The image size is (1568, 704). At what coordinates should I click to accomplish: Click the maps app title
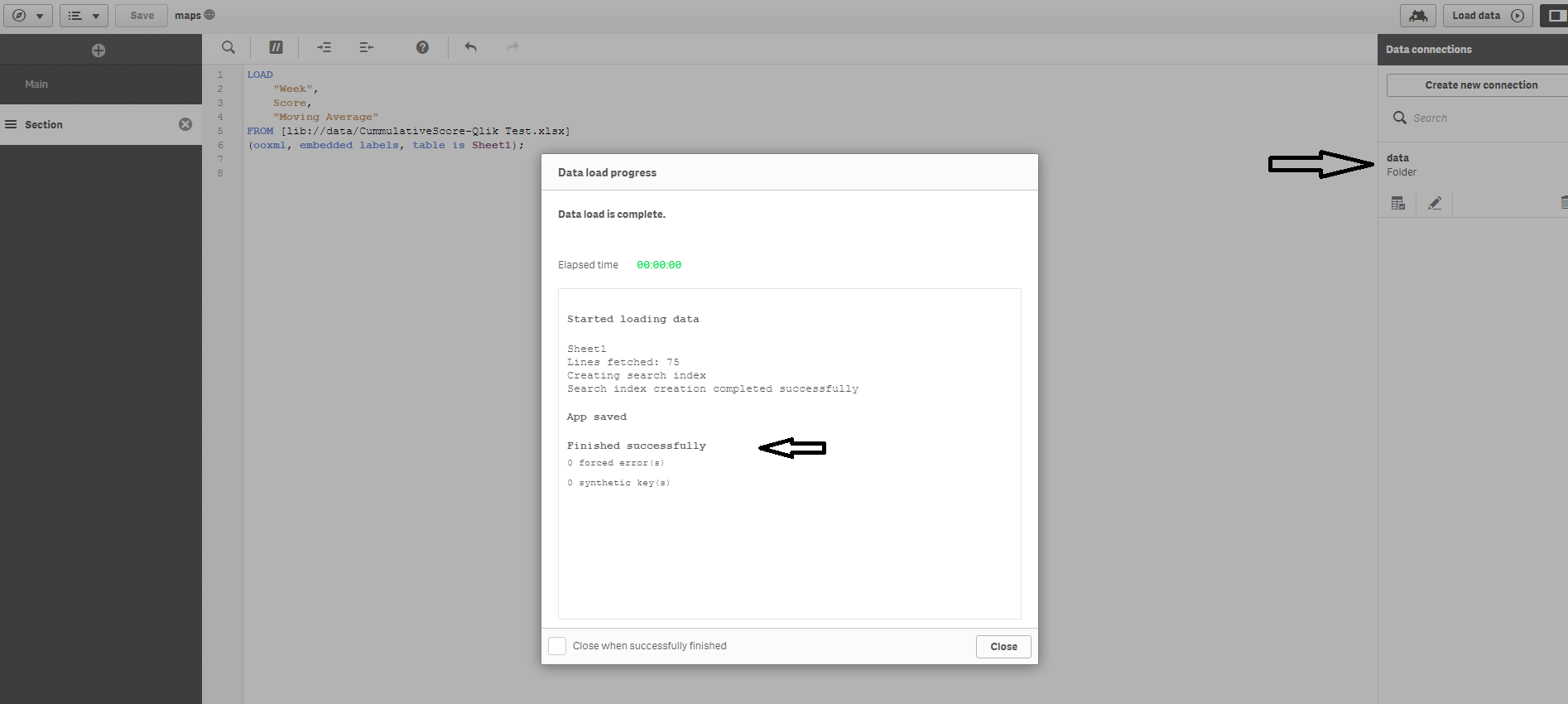point(188,16)
